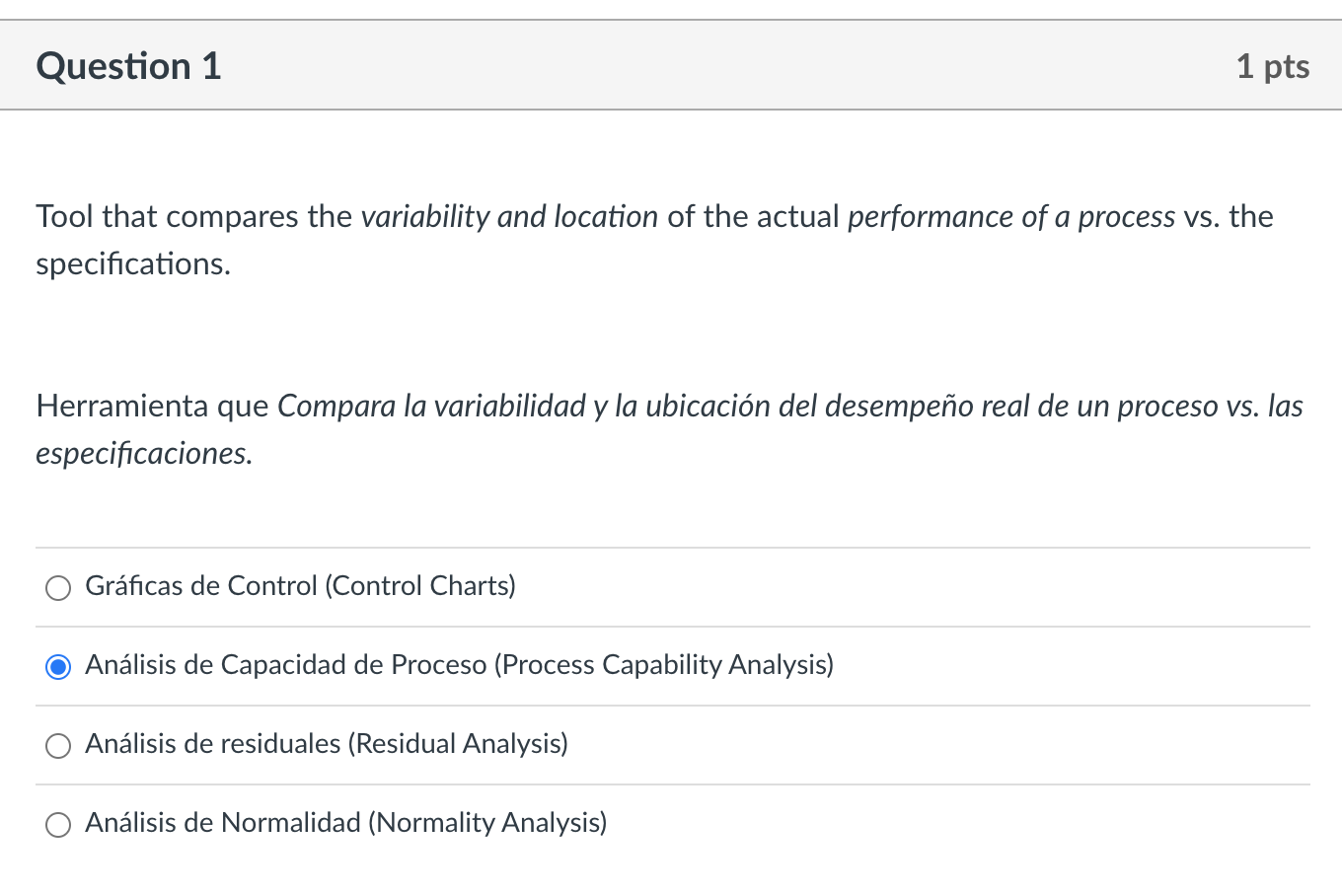Click the italic word specifications in the prompt
1342x896 pixels.
pos(131,263)
